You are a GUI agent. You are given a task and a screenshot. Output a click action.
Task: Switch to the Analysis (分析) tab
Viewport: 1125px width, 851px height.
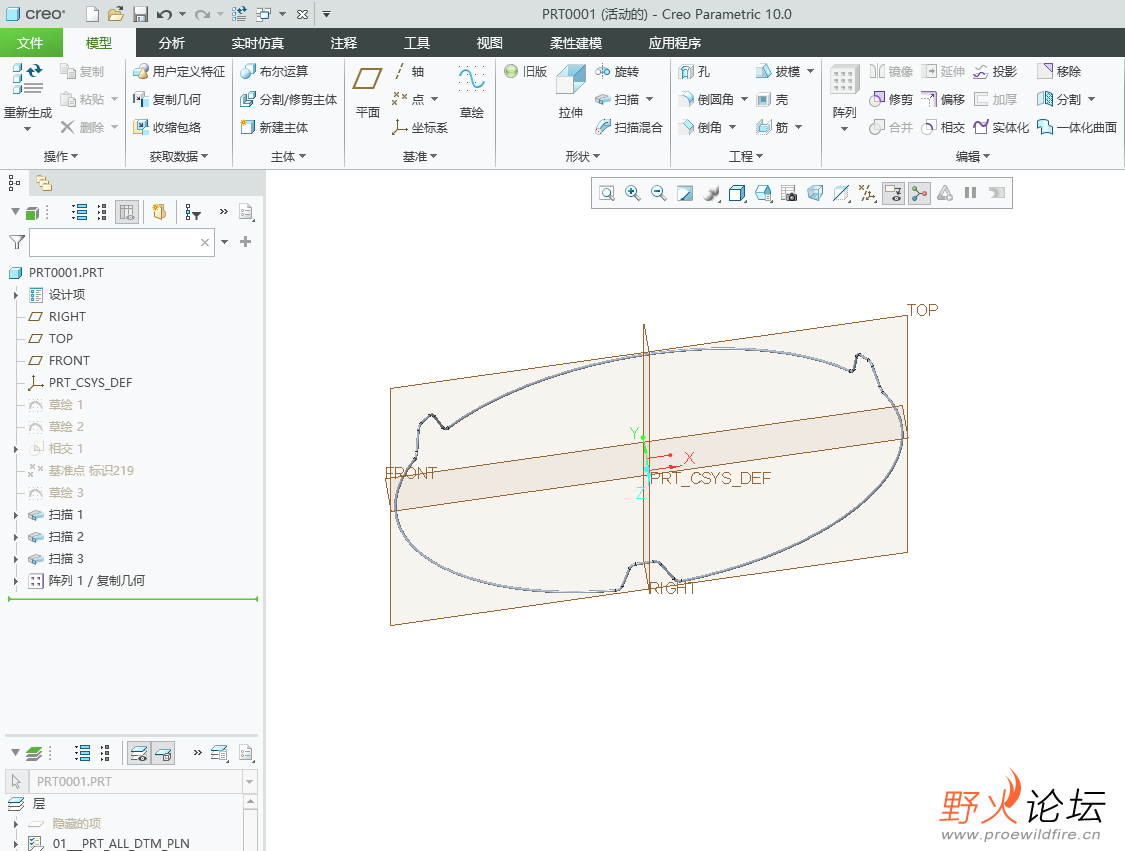click(x=171, y=43)
